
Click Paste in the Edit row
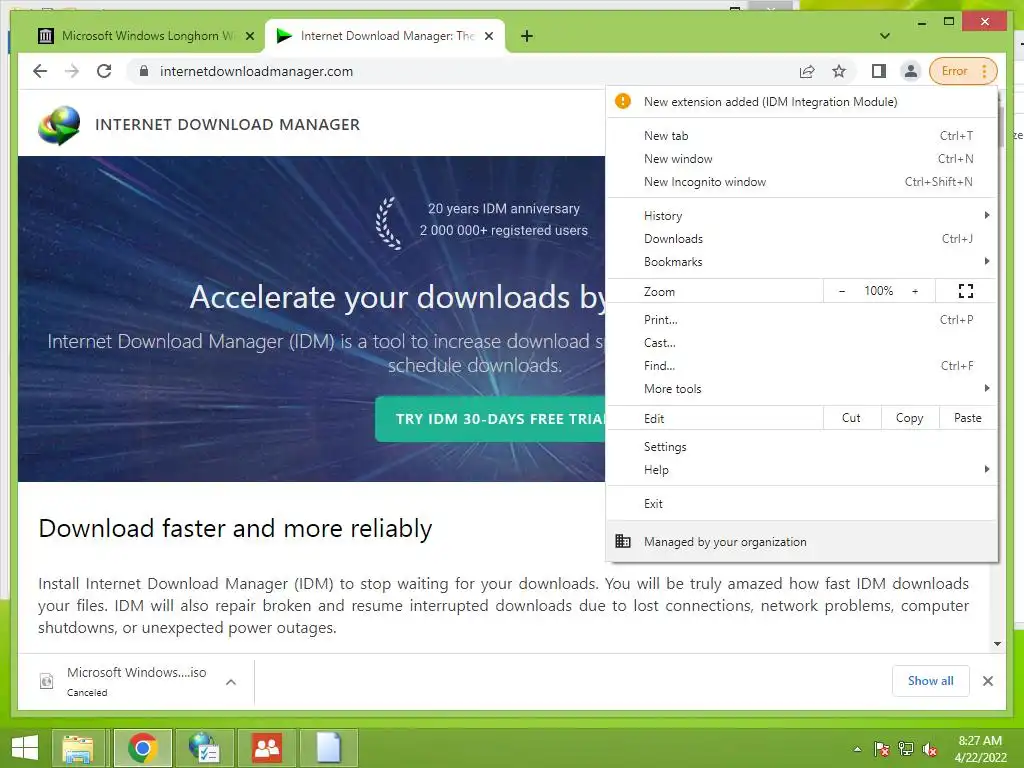click(968, 418)
